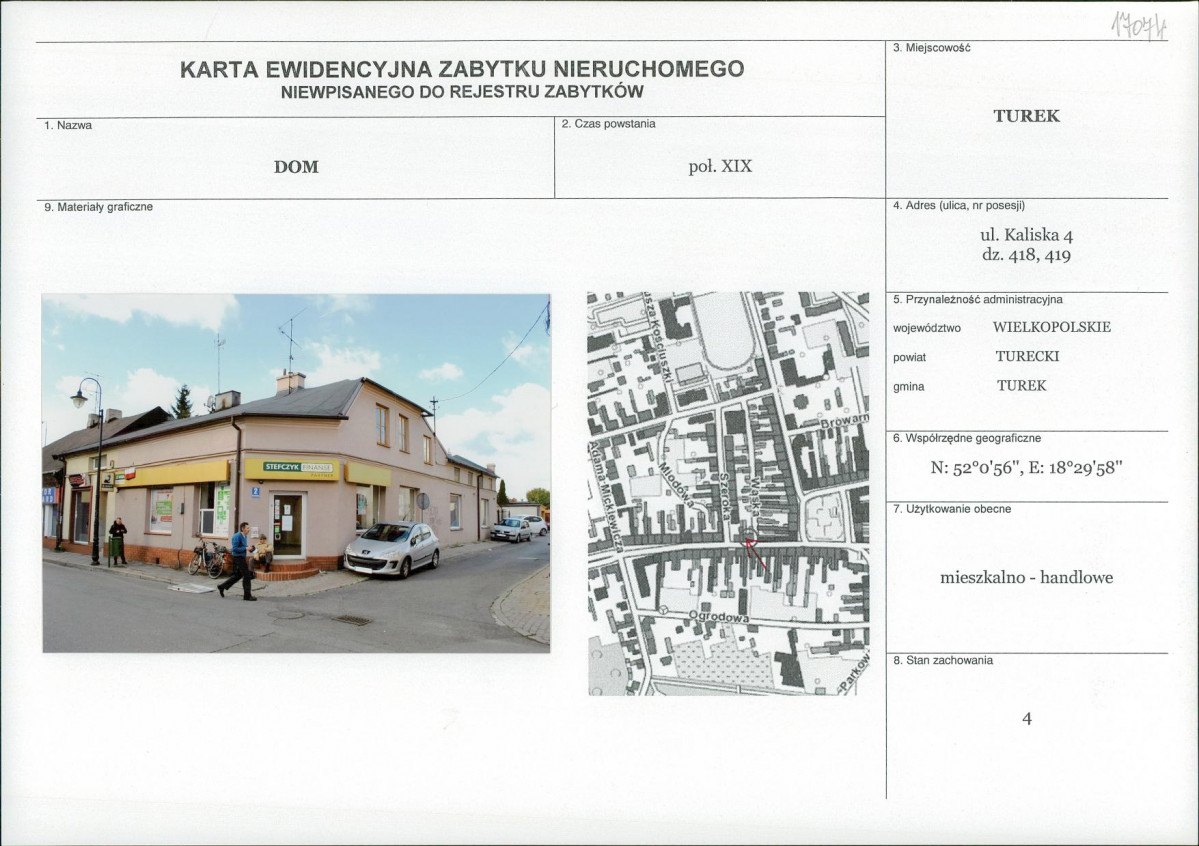Screen dimensions: 1199x846
Task: Click the value 'TURECKI'
Action: coord(1027,356)
